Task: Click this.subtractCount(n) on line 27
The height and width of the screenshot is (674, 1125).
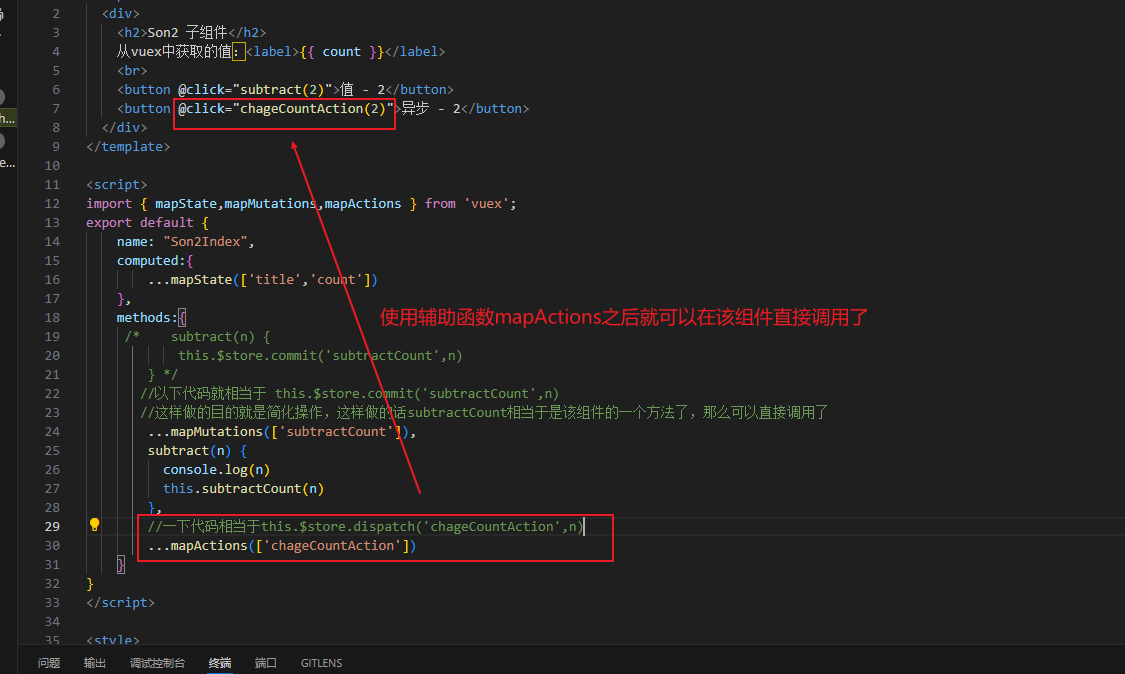Action: (x=243, y=488)
